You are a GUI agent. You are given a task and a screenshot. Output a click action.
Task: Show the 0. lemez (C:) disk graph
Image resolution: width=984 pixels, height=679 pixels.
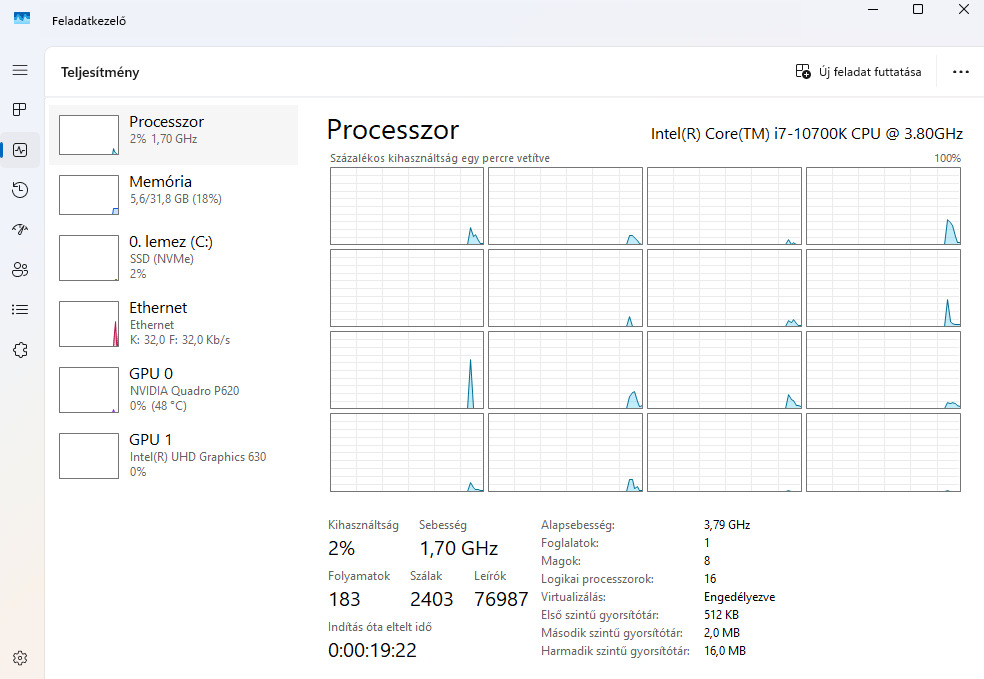173,257
